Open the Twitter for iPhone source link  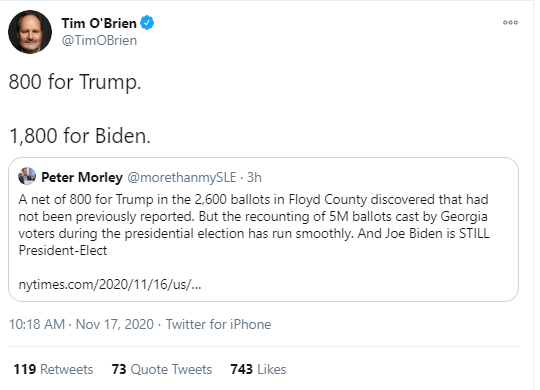pyautogui.click(x=218, y=324)
